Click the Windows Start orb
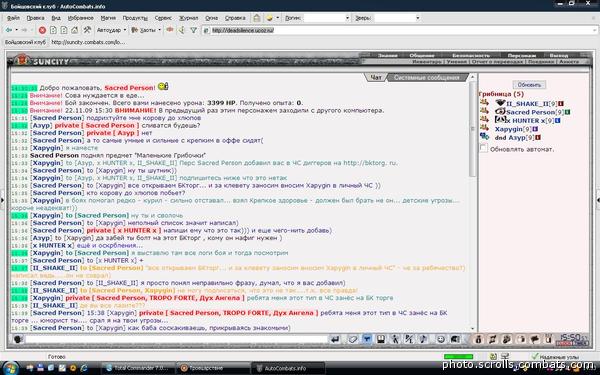This screenshot has height=375, width=600. click(10, 368)
